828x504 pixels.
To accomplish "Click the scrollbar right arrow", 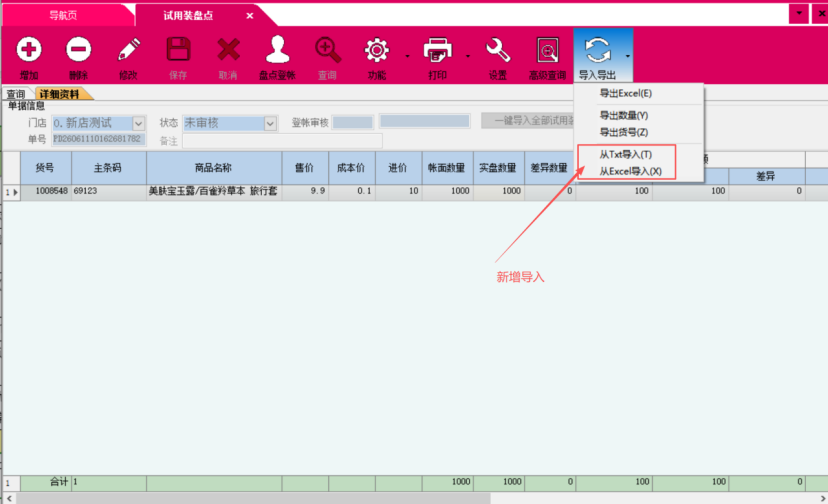I will [x=823, y=498].
